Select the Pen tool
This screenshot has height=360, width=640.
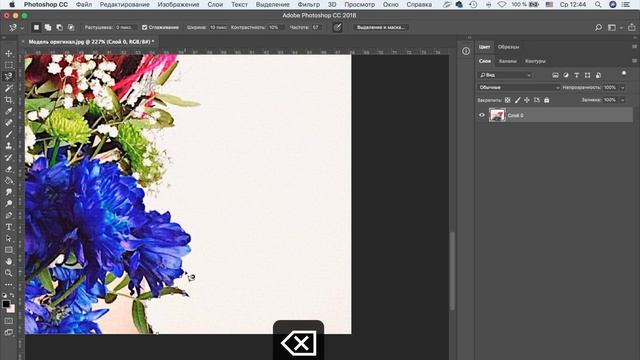[9, 215]
